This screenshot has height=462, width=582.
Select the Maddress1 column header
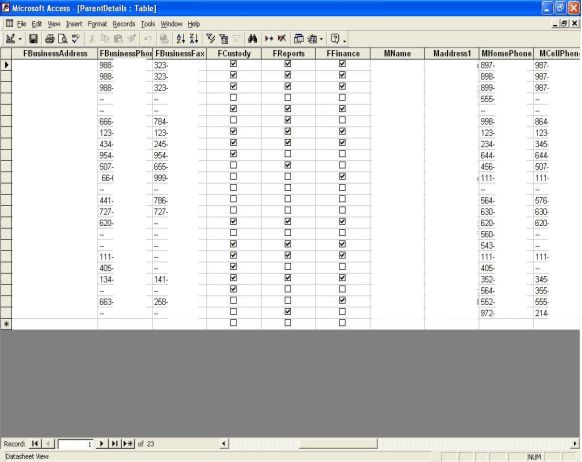point(452,53)
